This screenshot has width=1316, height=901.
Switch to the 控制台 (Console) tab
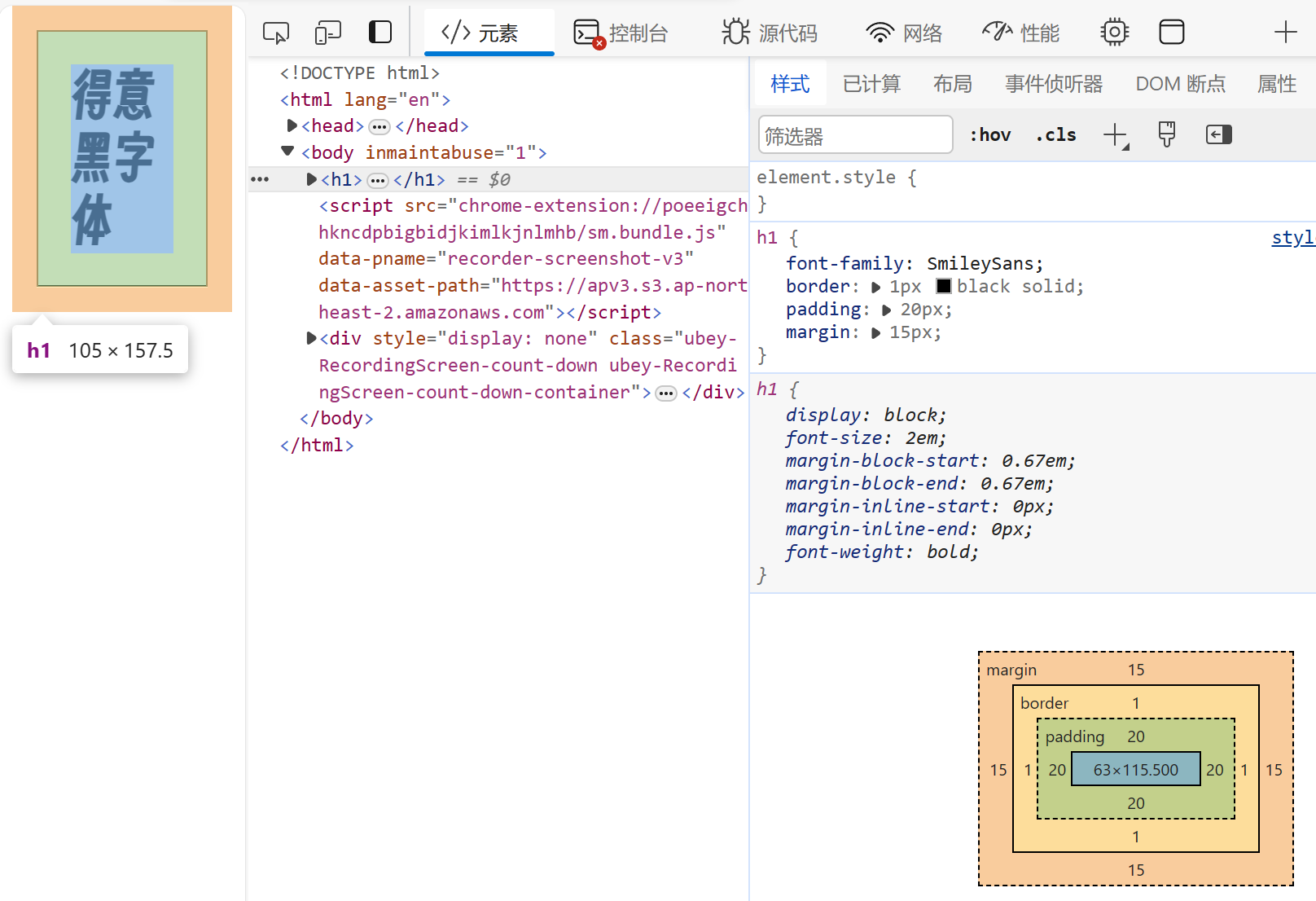coord(621,33)
